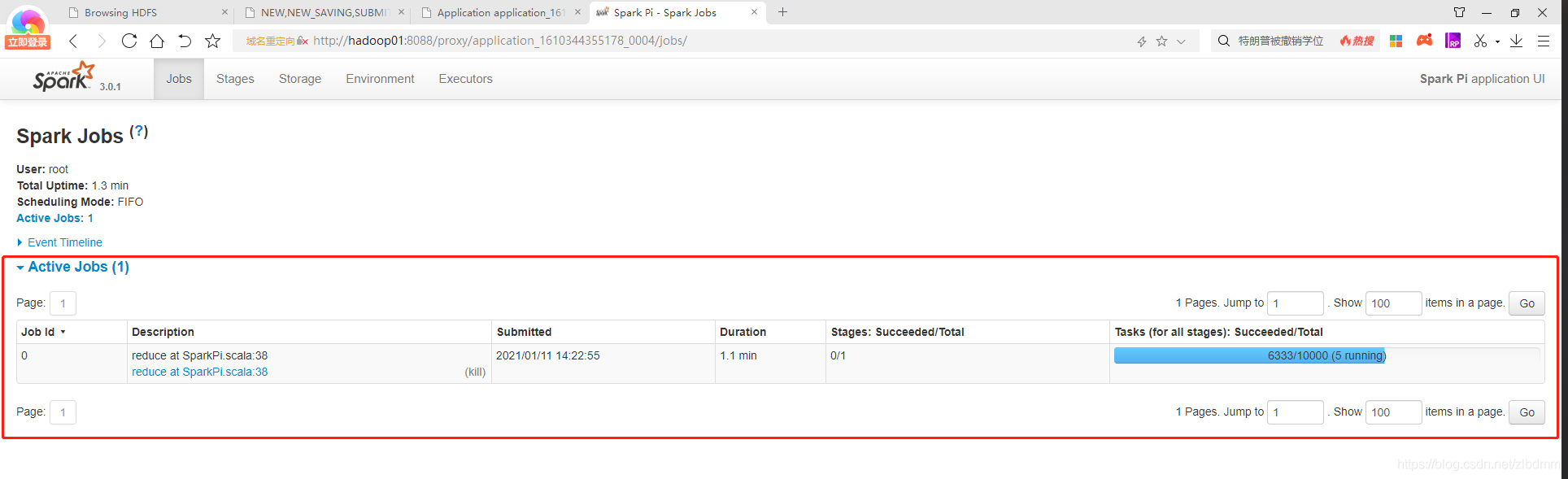
Task: Click the browser forward arrow
Action: 101,41
